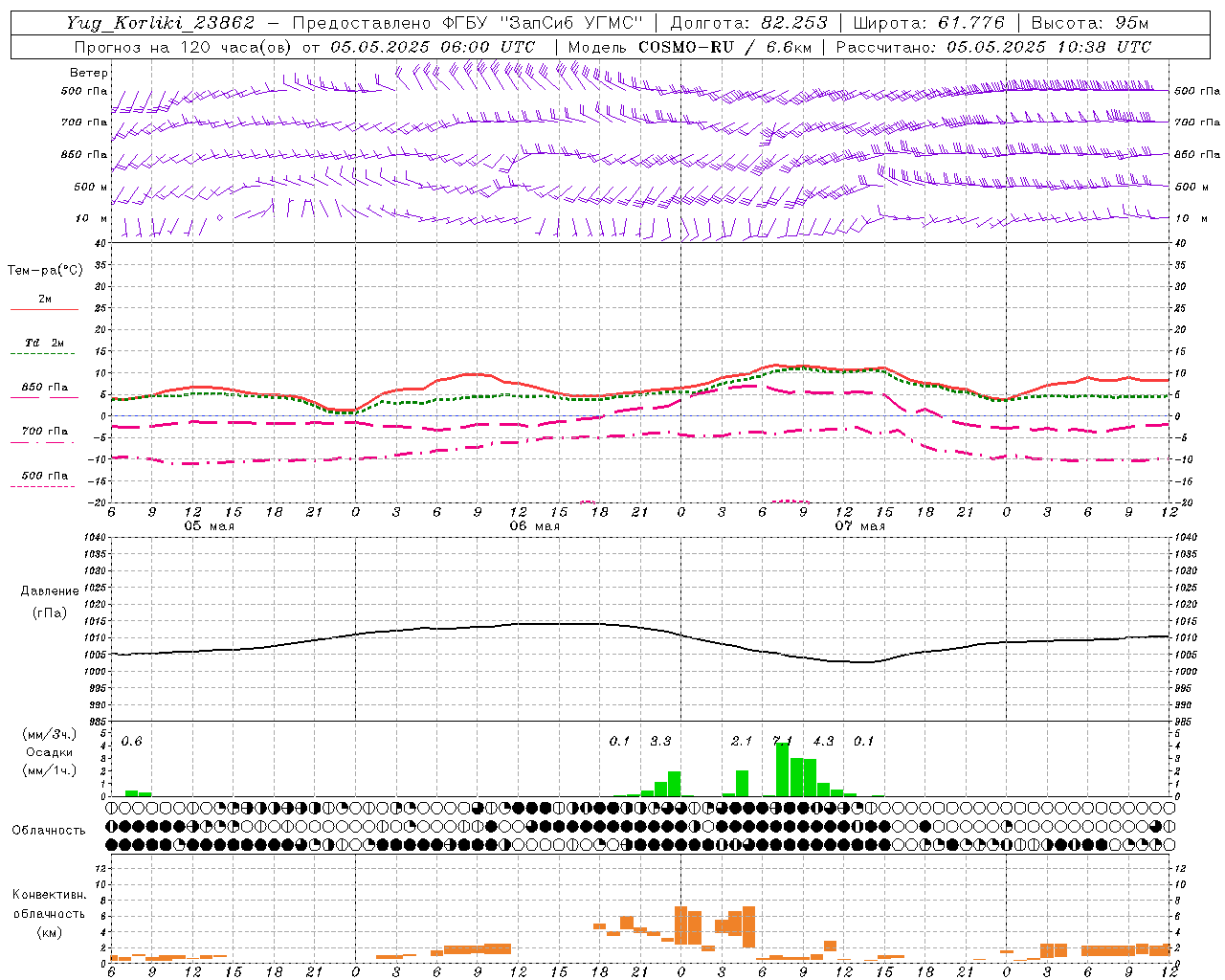Image resolution: width=1225 pixels, height=980 pixels.
Task: Select the (гПа) unit label under Давление
Action: (50, 612)
